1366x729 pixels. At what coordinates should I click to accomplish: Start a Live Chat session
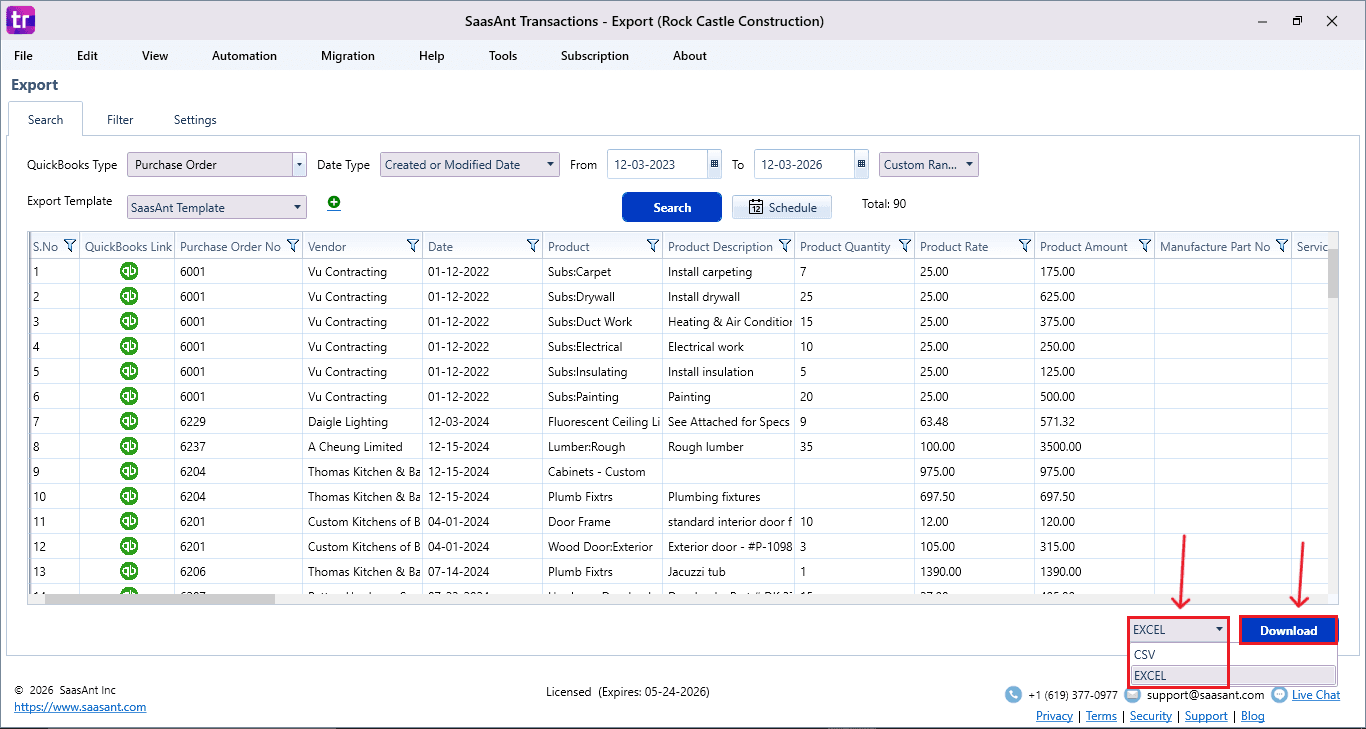click(1316, 694)
